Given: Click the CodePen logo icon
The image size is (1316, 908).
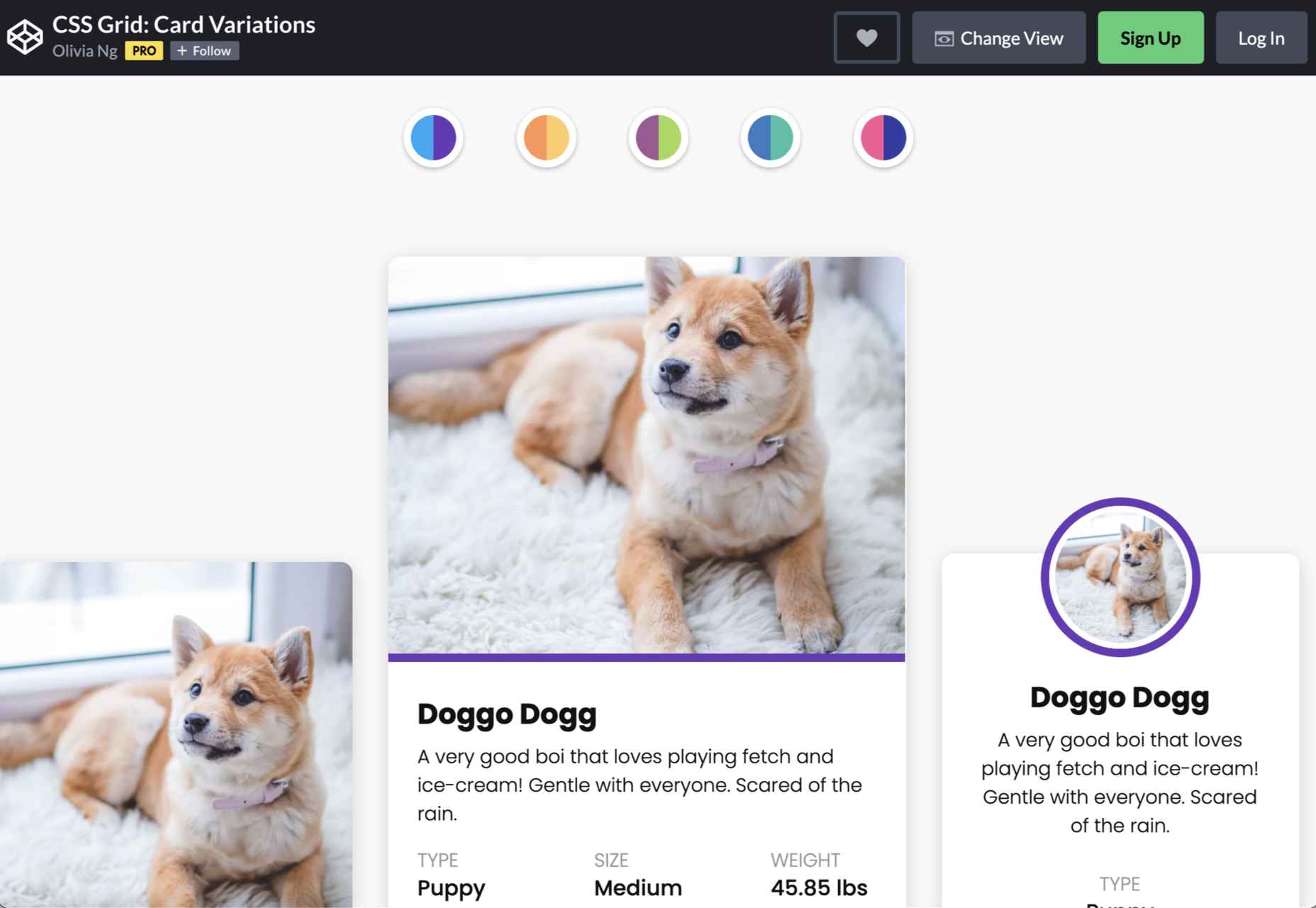Looking at the screenshot, I should 25,37.
